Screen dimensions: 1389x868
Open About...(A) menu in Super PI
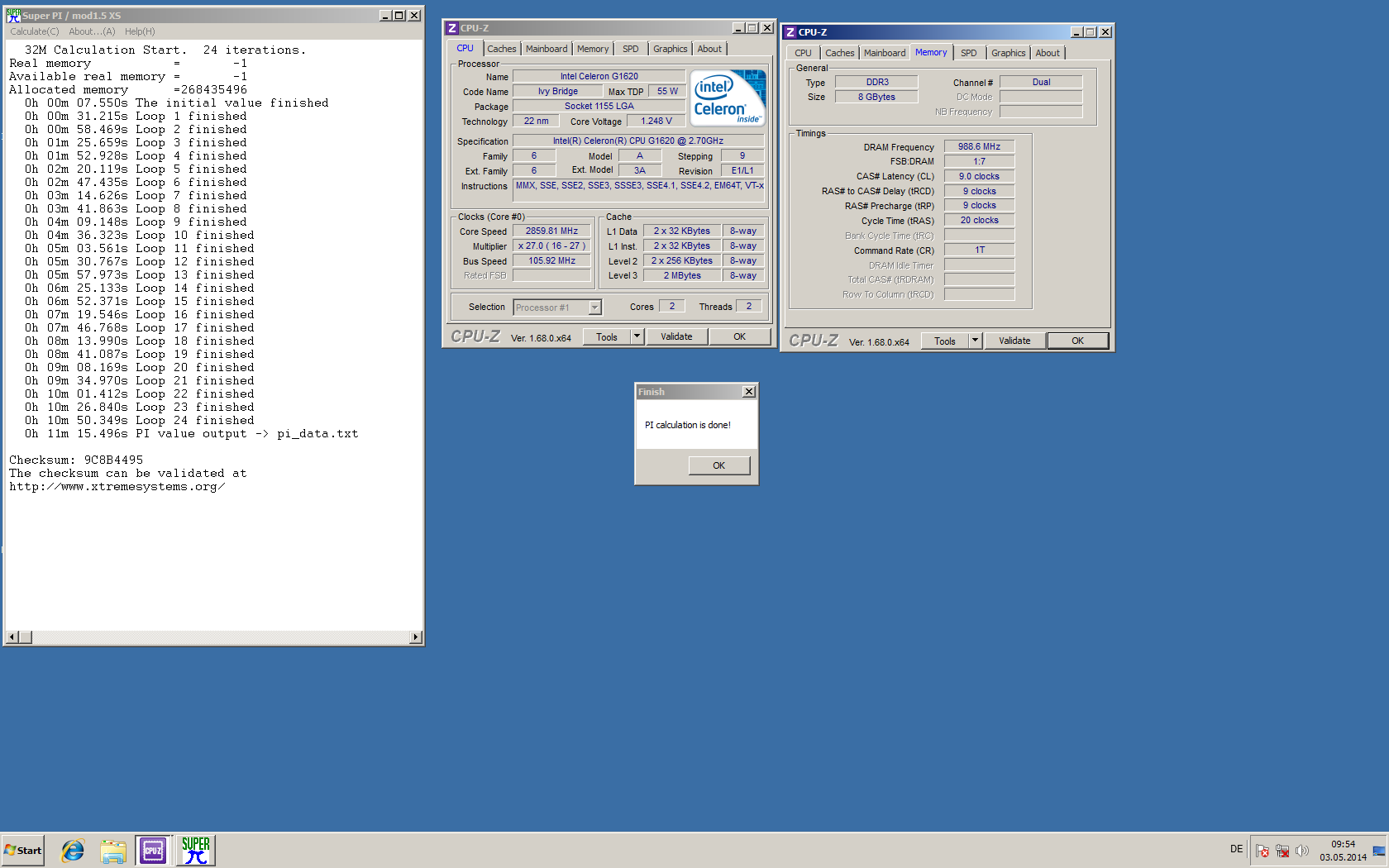click(92, 31)
